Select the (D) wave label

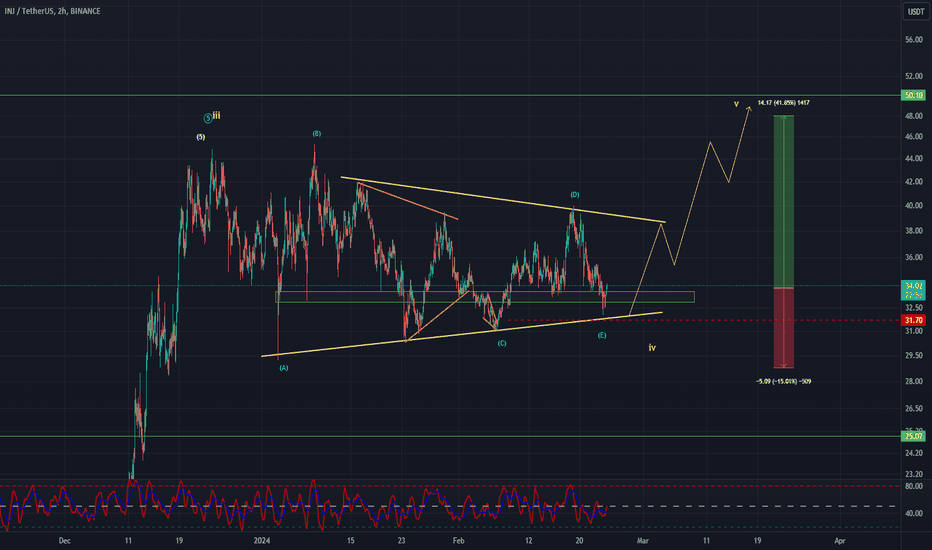575,195
